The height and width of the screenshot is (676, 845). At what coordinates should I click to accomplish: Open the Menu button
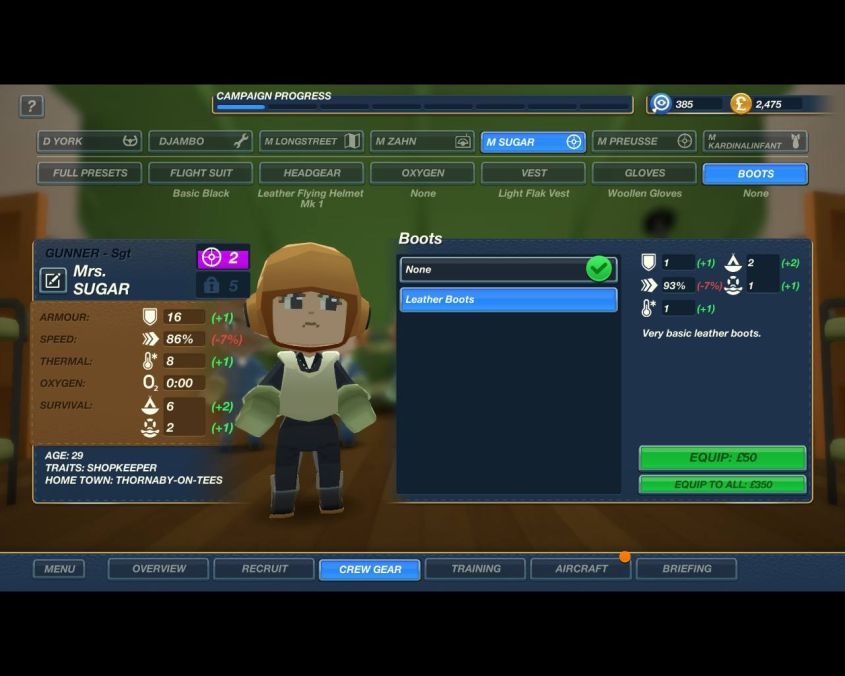click(59, 569)
